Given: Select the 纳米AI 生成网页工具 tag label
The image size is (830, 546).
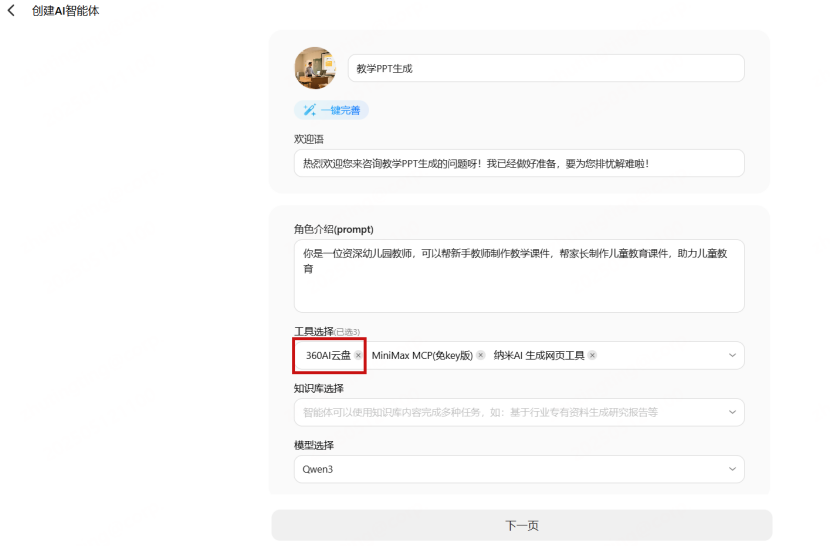Looking at the screenshot, I should point(538,355).
